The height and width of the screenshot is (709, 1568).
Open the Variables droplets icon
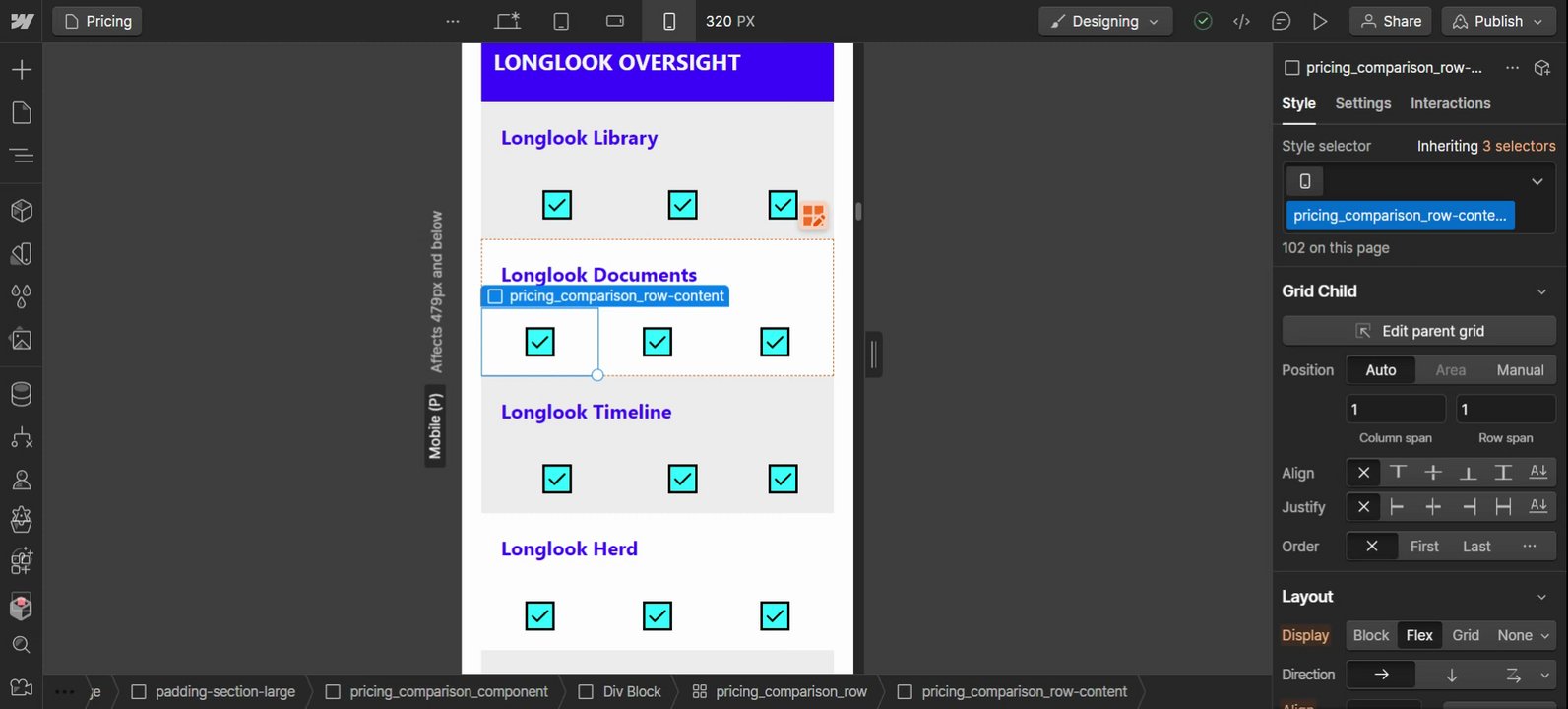click(x=21, y=296)
